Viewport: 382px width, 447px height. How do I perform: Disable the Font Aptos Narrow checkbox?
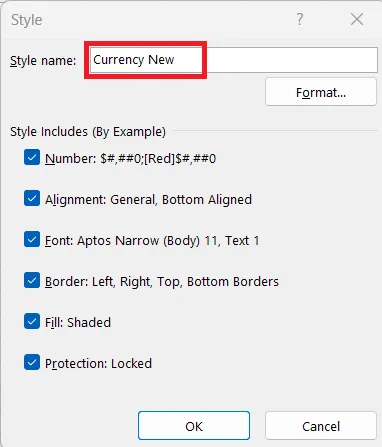click(x=32, y=239)
